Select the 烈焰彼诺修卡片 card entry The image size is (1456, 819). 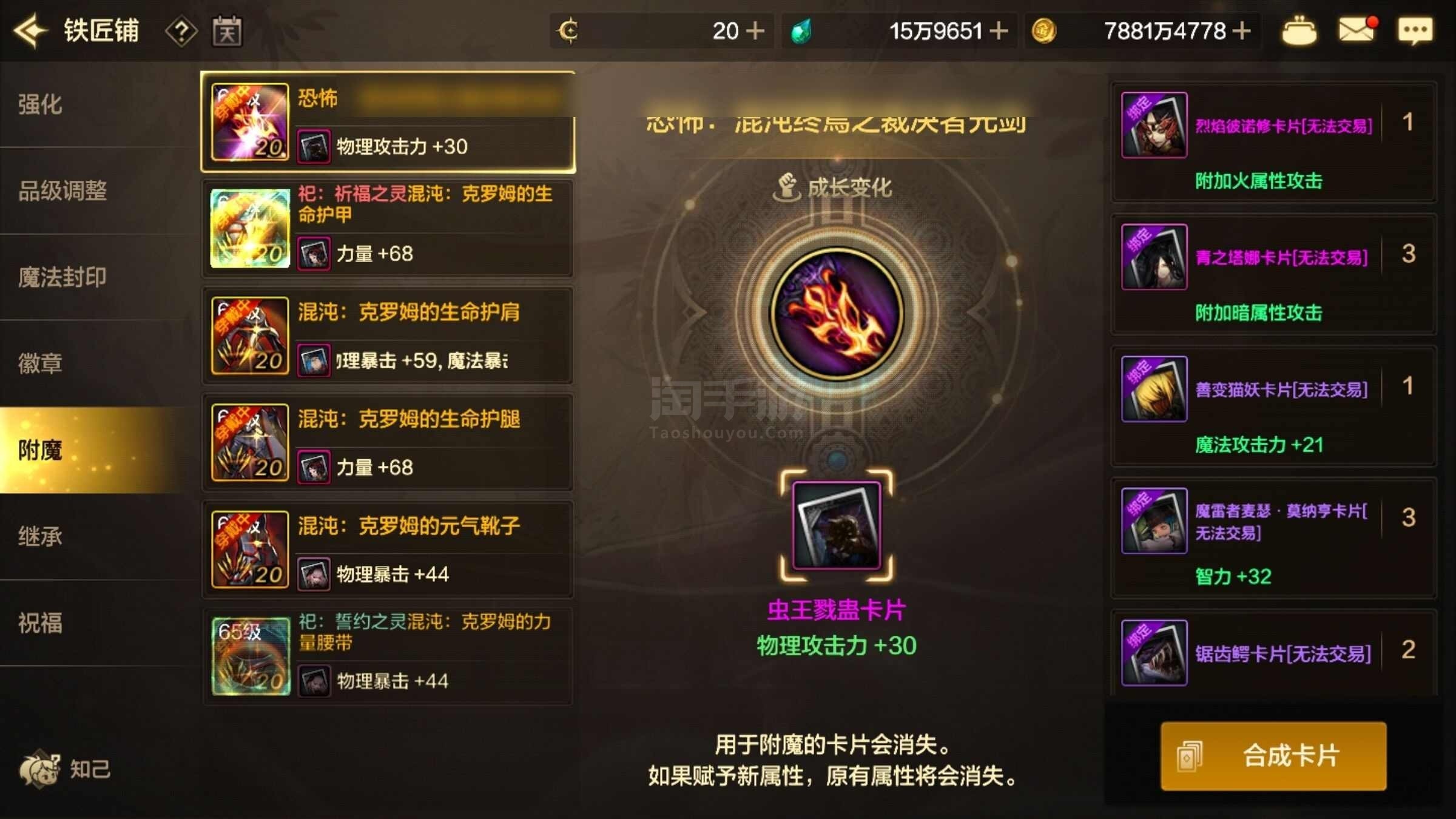(x=1274, y=143)
